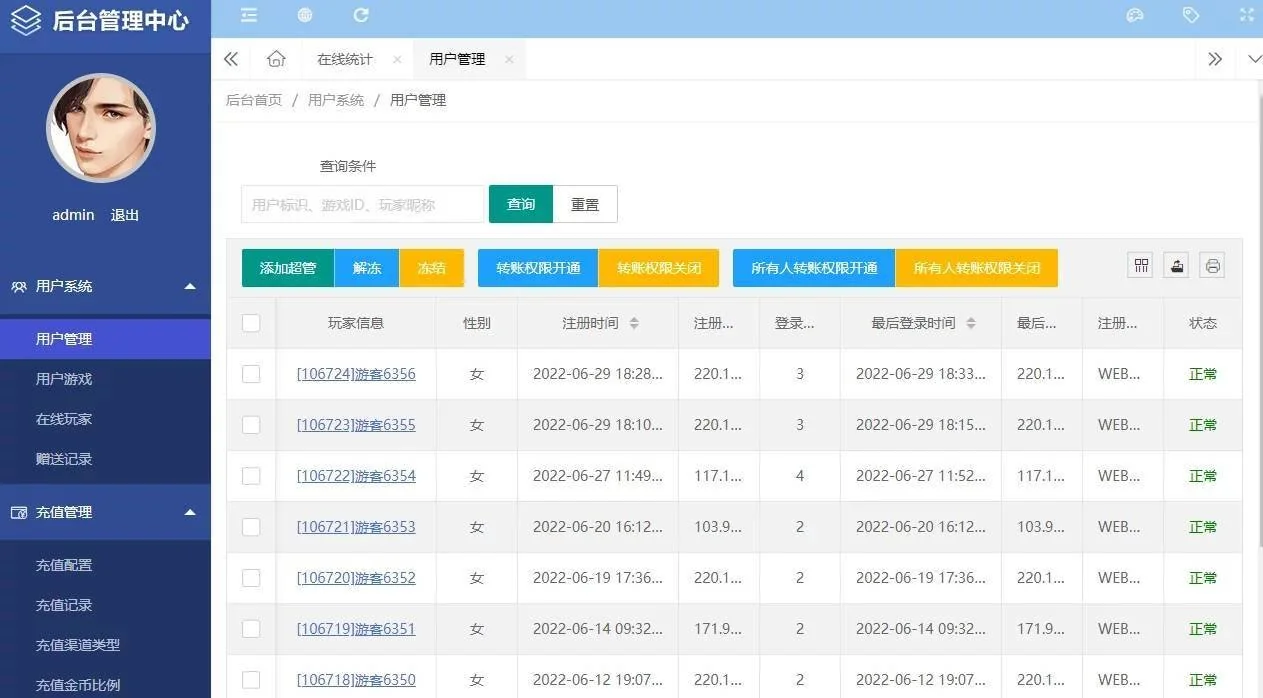Click the print icon above the table
This screenshot has height=698, width=1263.
[1212, 265]
